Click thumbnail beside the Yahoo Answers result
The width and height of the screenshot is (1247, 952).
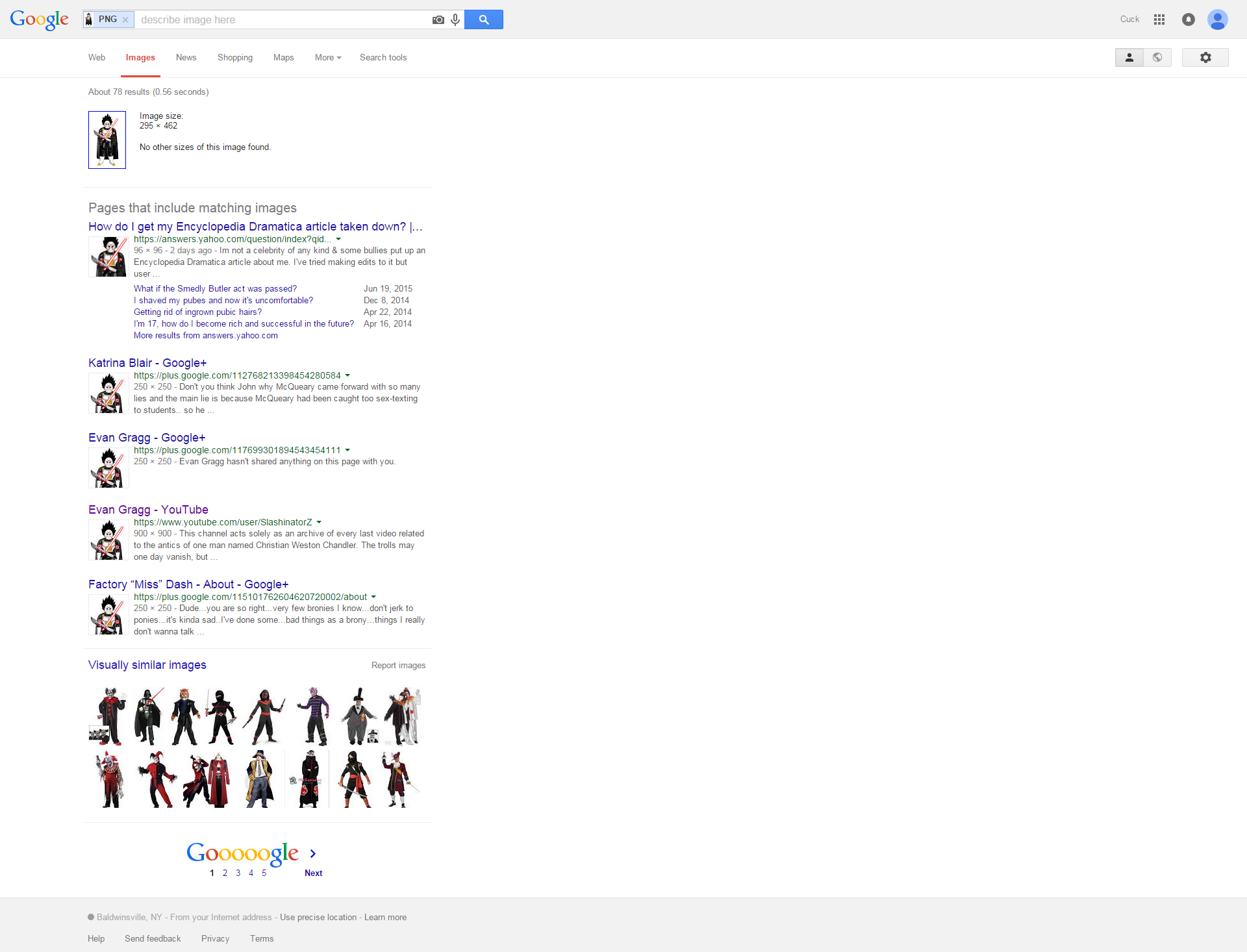tap(108, 257)
